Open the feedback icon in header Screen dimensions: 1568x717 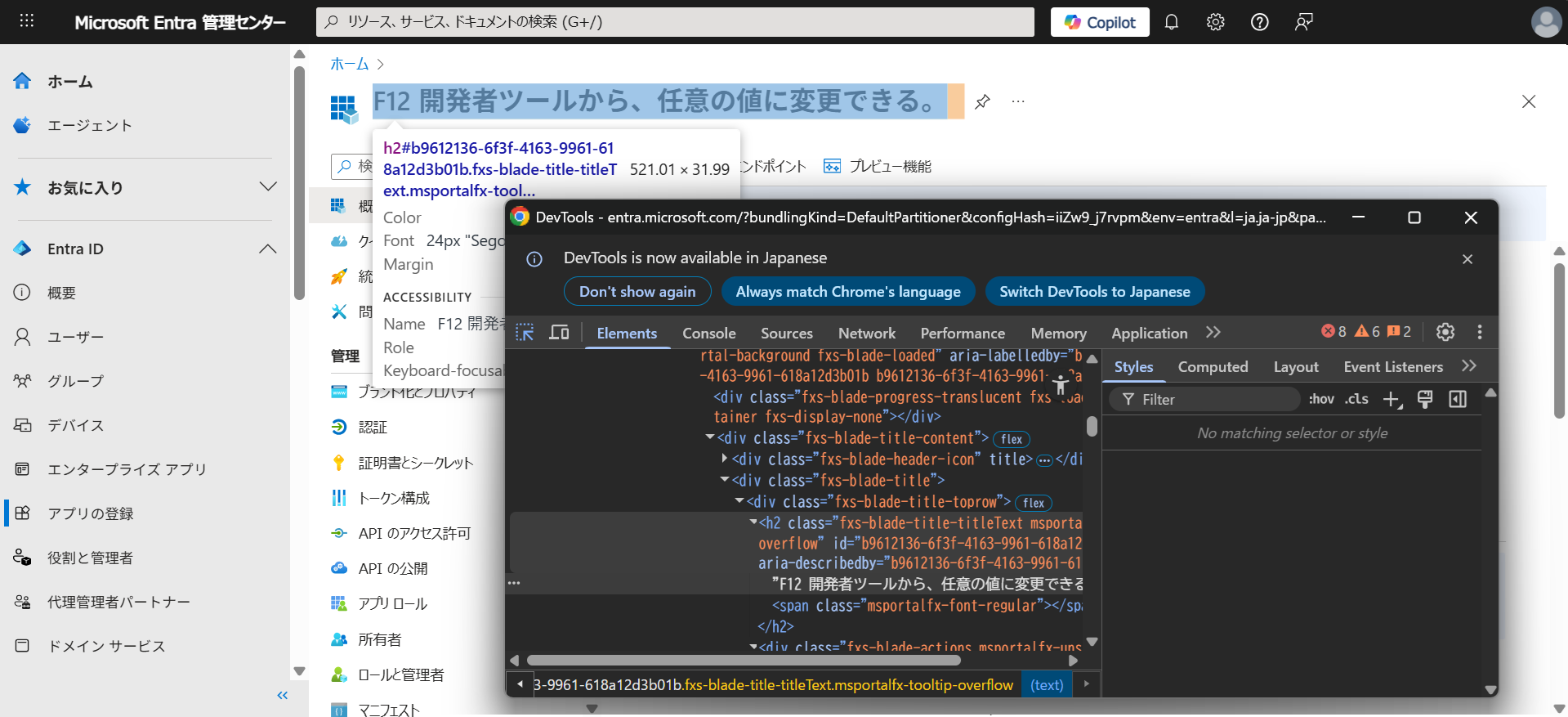(1304, 22)
